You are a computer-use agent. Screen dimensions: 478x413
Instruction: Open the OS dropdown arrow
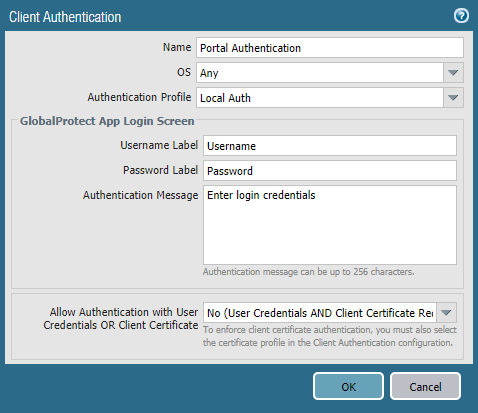(453, 73)
